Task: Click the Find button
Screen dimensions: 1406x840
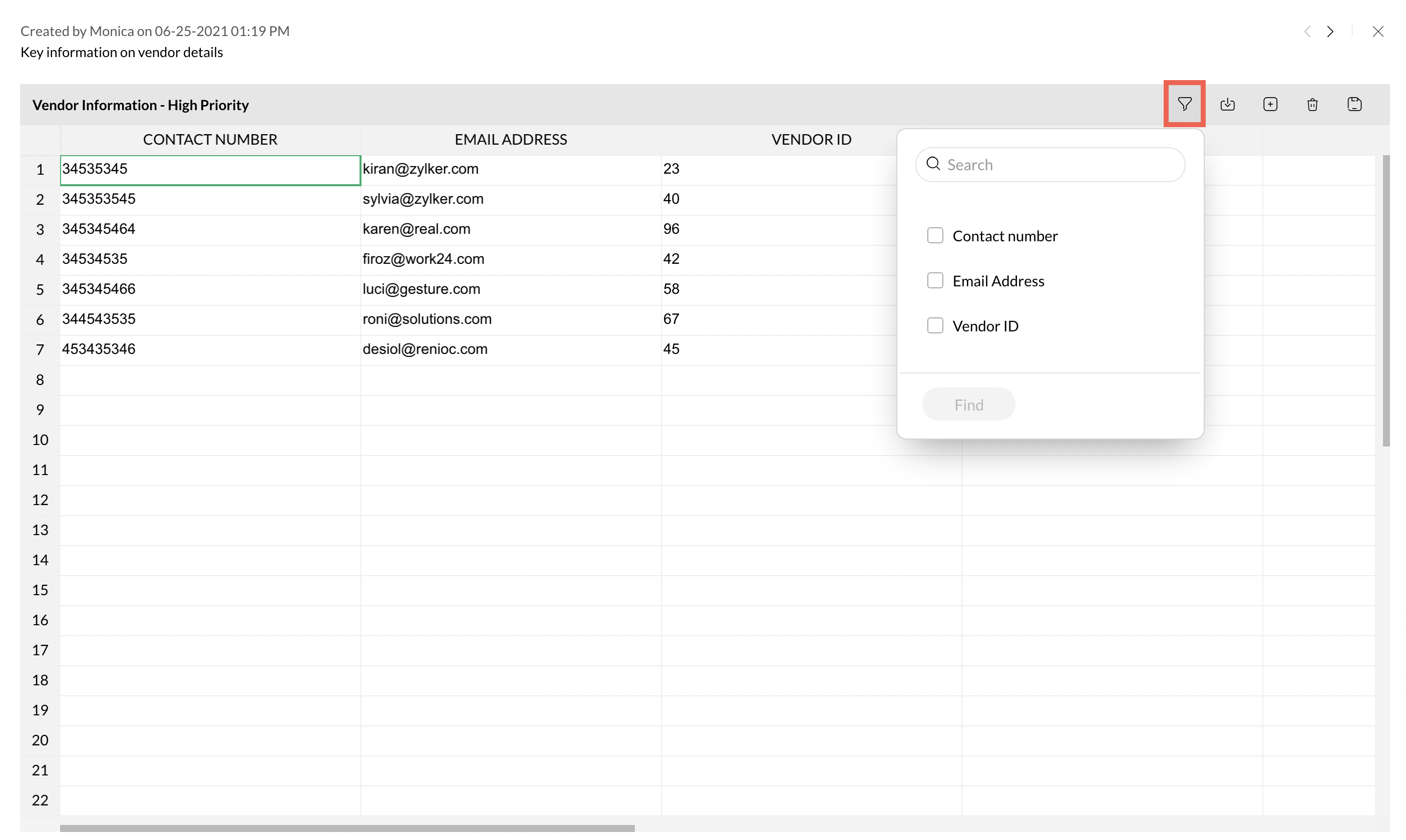Action: [x=968, y=404]
